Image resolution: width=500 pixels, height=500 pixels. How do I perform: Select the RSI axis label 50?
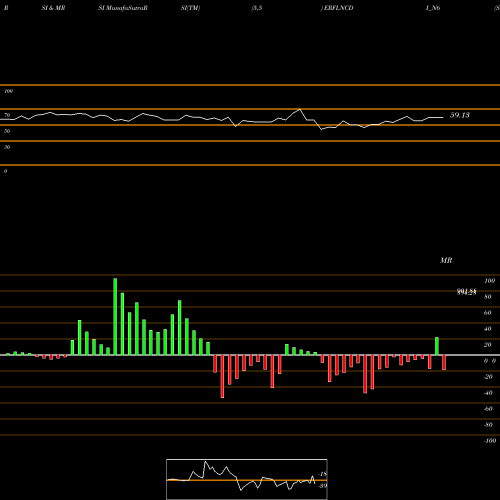point(7,131)
